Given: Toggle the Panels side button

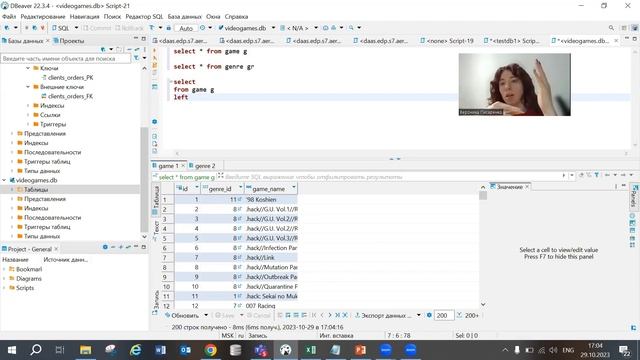Looking at the screenshot, I should 633,196.
